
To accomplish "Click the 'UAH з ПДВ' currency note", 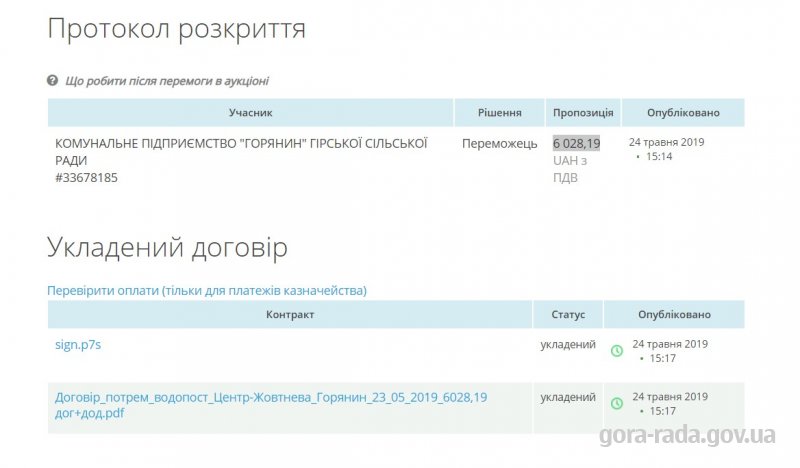I will point(570,169).
